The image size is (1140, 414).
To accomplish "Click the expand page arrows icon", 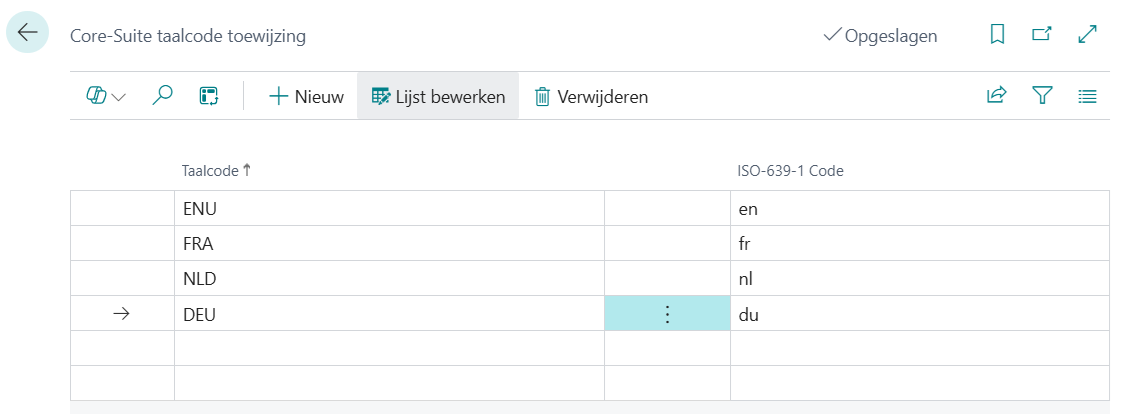I will point(1088,35).
